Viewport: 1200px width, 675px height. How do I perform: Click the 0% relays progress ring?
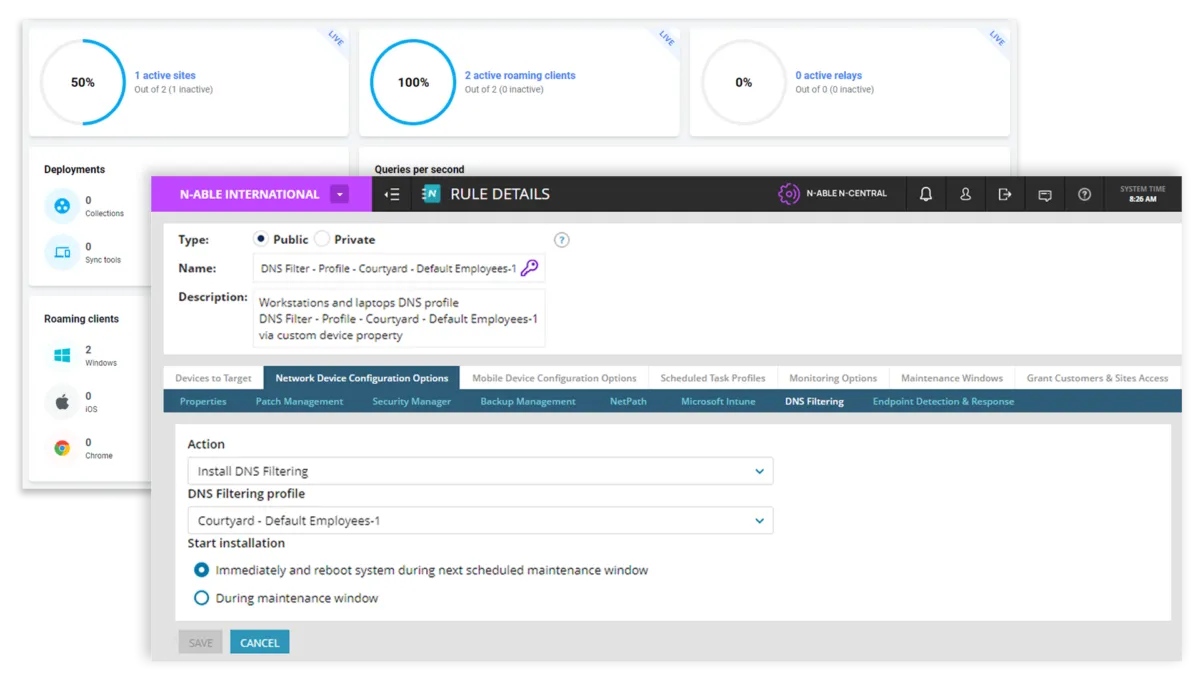[744, 82]
